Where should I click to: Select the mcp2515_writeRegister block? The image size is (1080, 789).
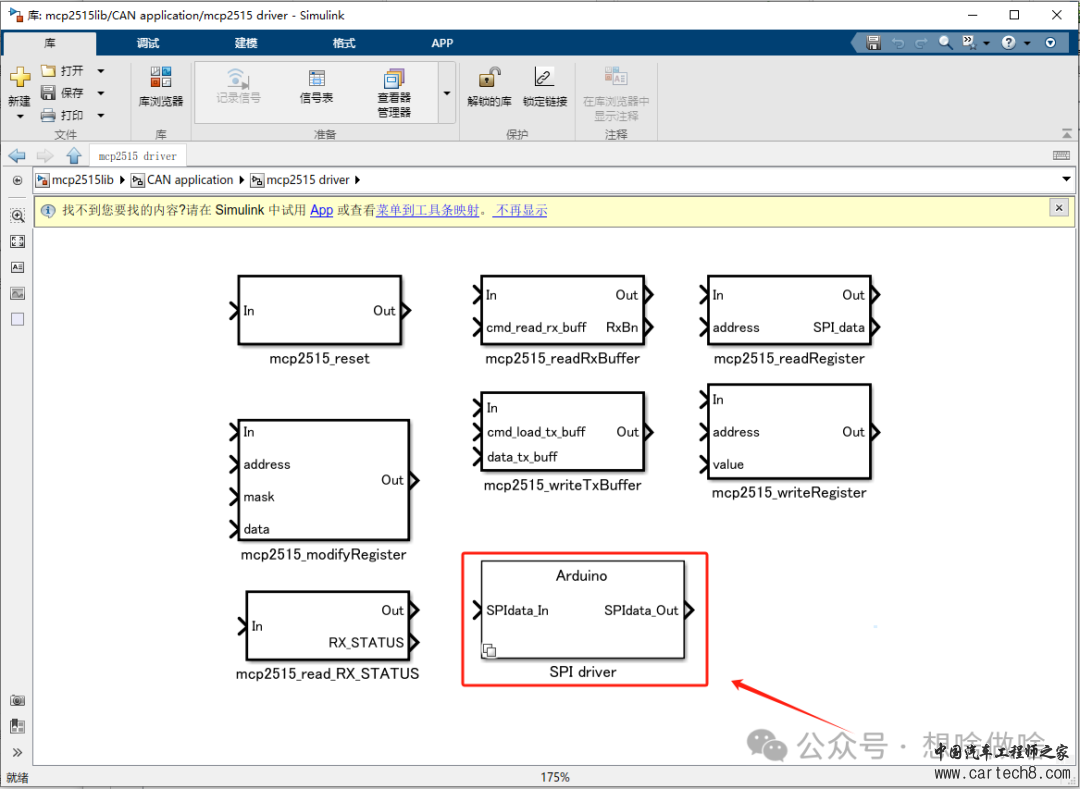[789, 432]
